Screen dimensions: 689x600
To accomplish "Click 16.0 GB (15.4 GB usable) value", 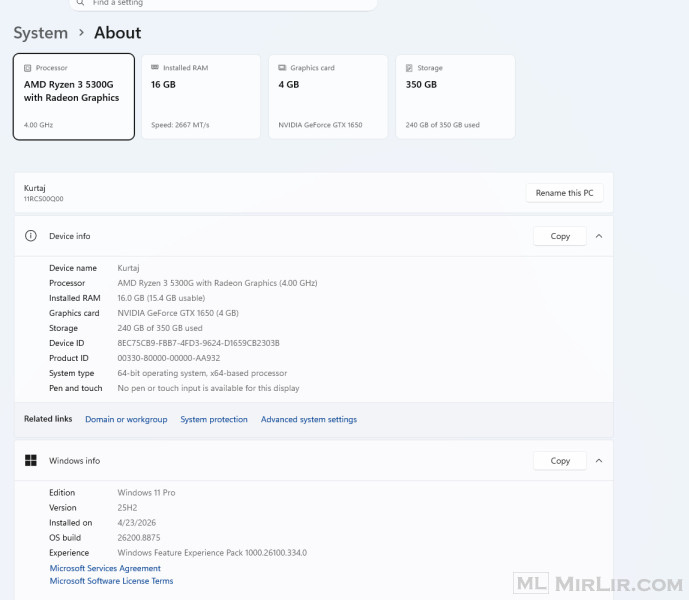I will coord(161,298).
